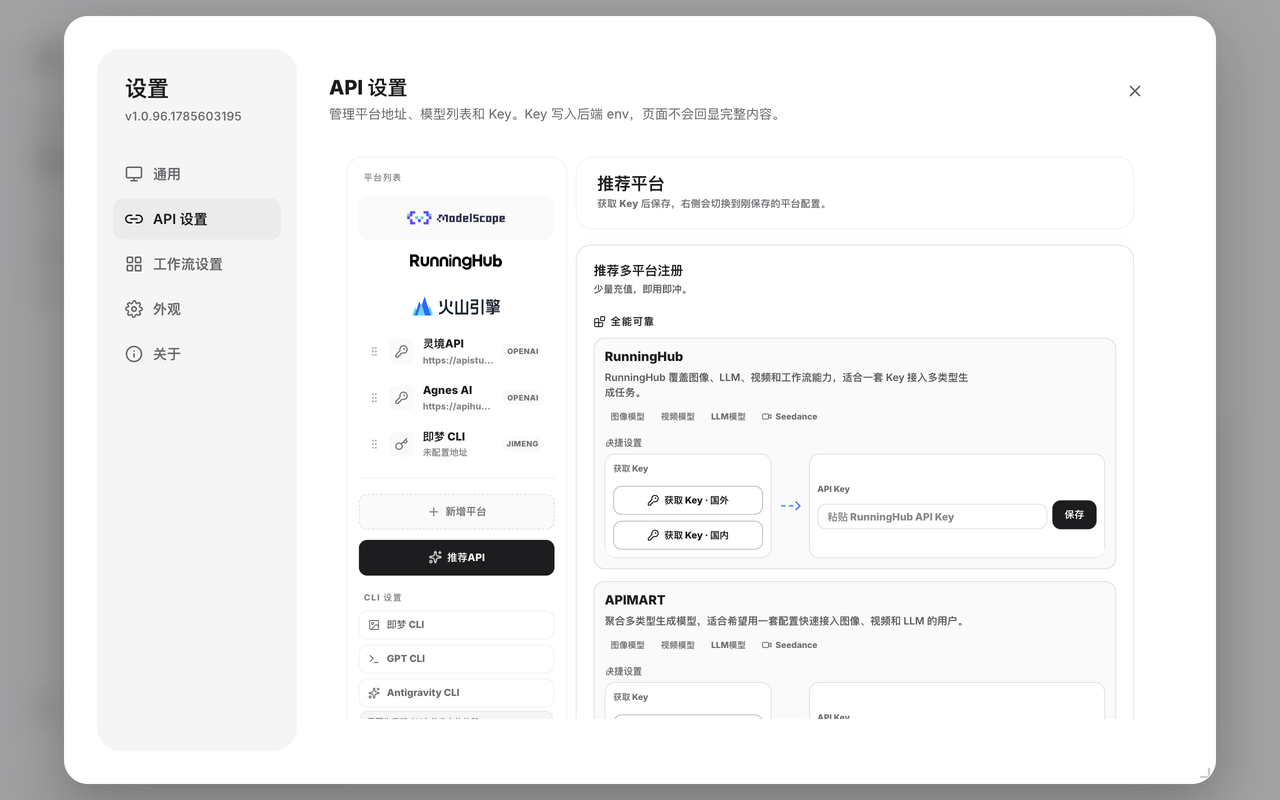The image size is (1280, 800).
Task: Click the Seedance tag under RunningHub
Action: point(789,417)
